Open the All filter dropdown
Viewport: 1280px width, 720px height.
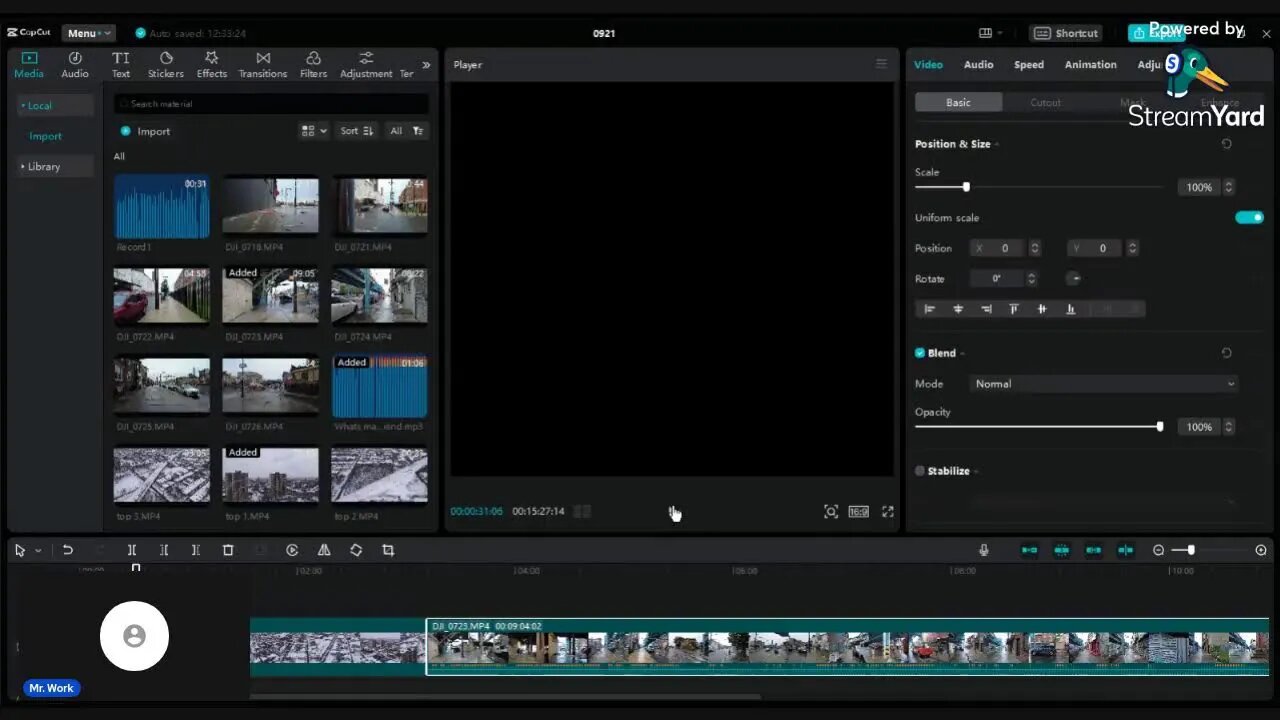(406, 131)
